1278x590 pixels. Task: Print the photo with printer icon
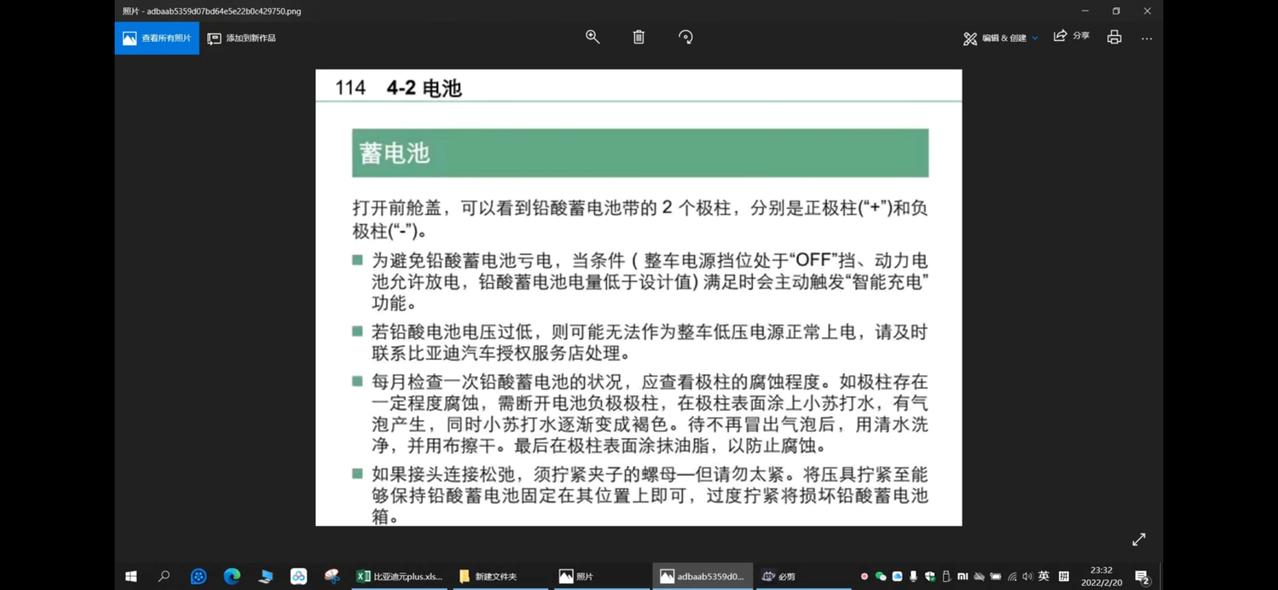point(1114,37)
